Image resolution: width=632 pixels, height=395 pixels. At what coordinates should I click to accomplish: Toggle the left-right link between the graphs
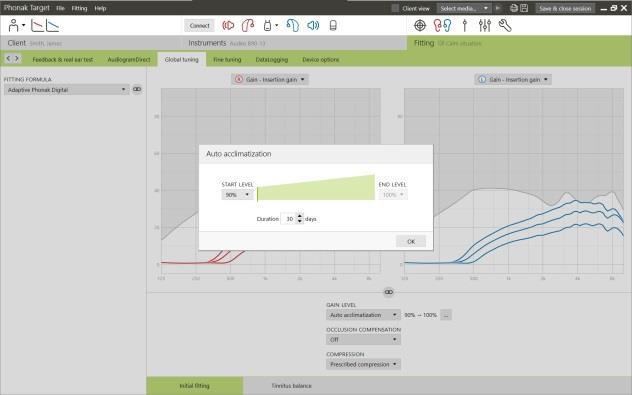tap(389, 292)
